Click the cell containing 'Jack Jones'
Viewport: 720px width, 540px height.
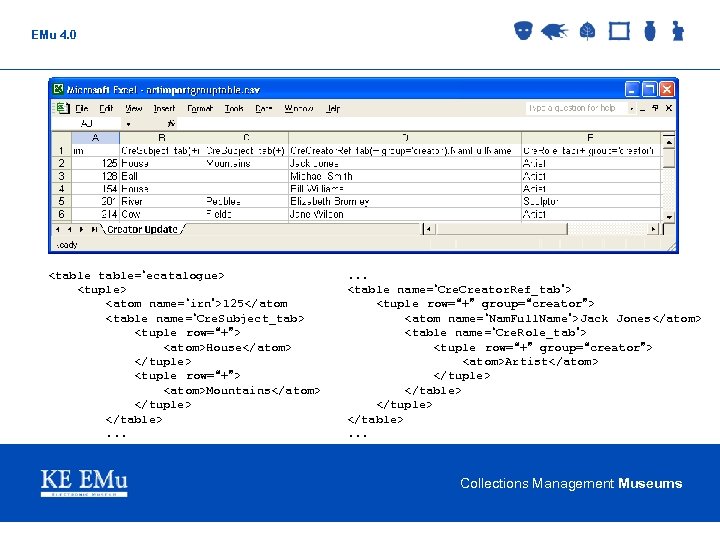[405, 163]
